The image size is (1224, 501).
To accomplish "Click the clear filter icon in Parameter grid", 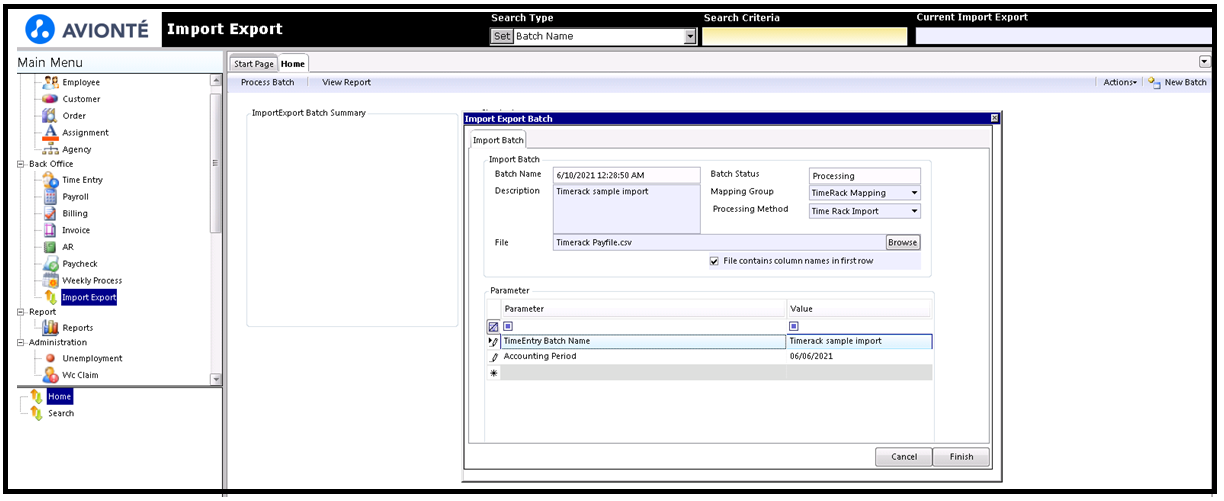I will coord(493,326).
